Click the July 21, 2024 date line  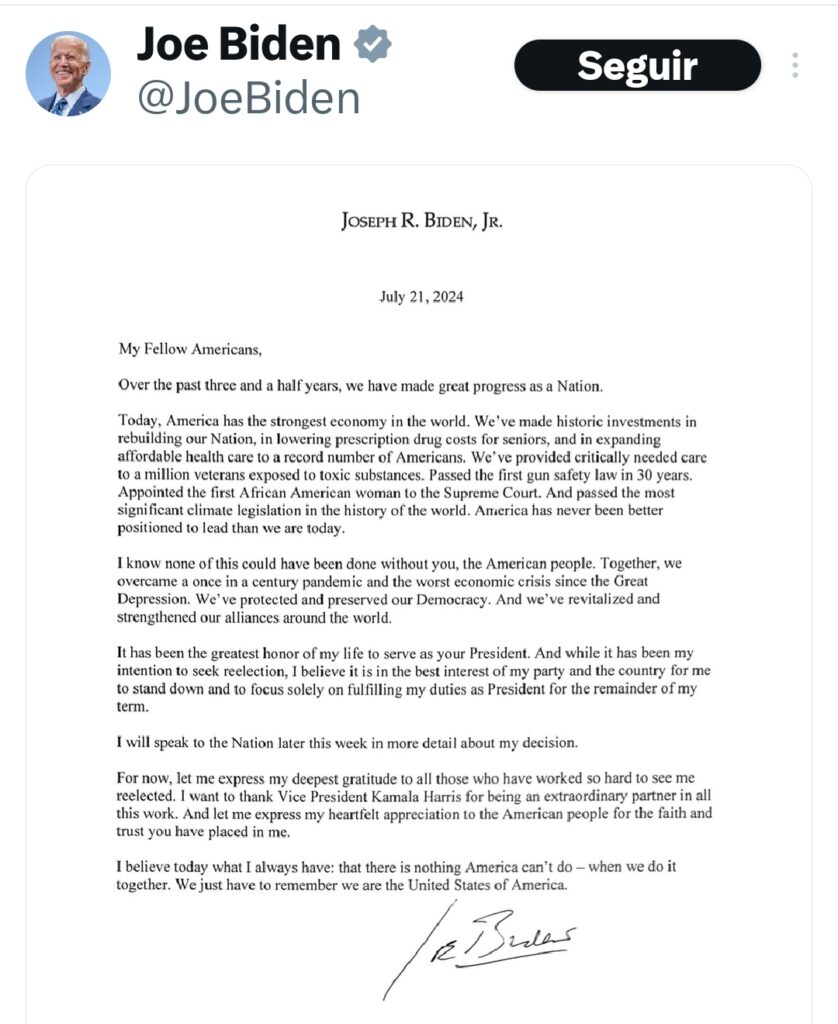click(421, 297)
